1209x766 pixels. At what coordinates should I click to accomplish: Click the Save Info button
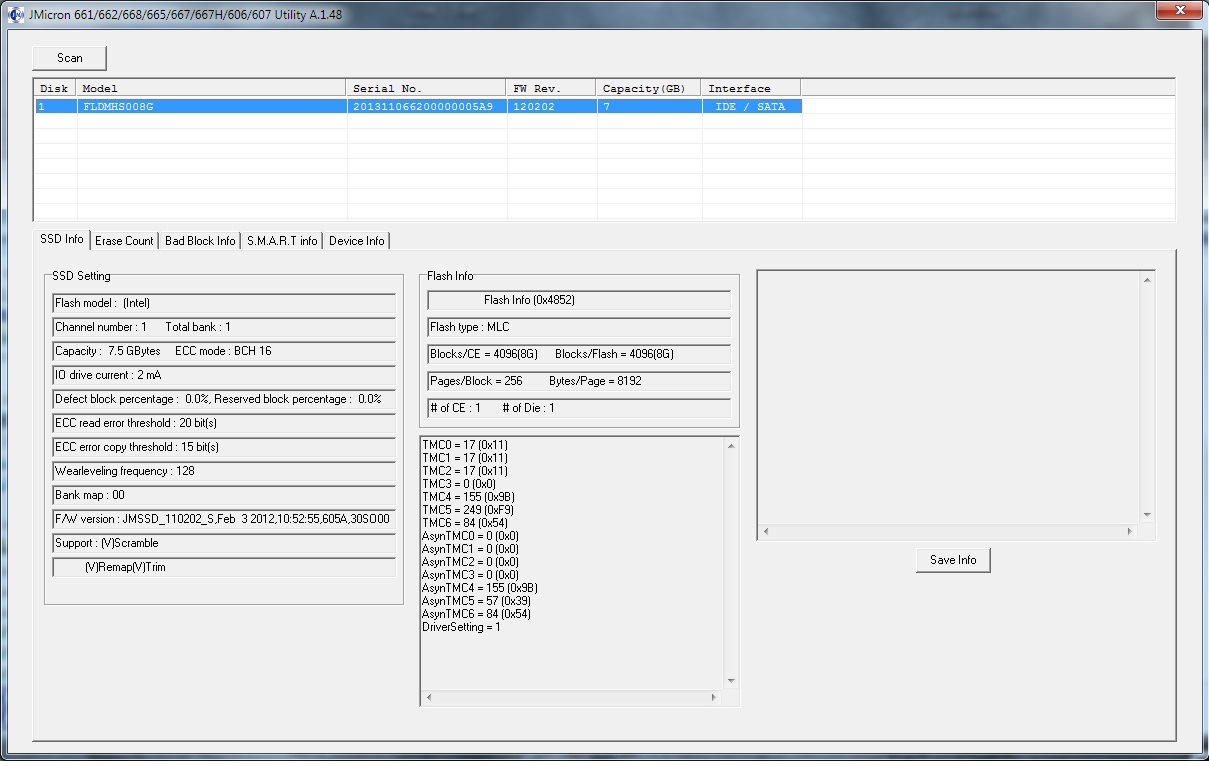[953, 560]
